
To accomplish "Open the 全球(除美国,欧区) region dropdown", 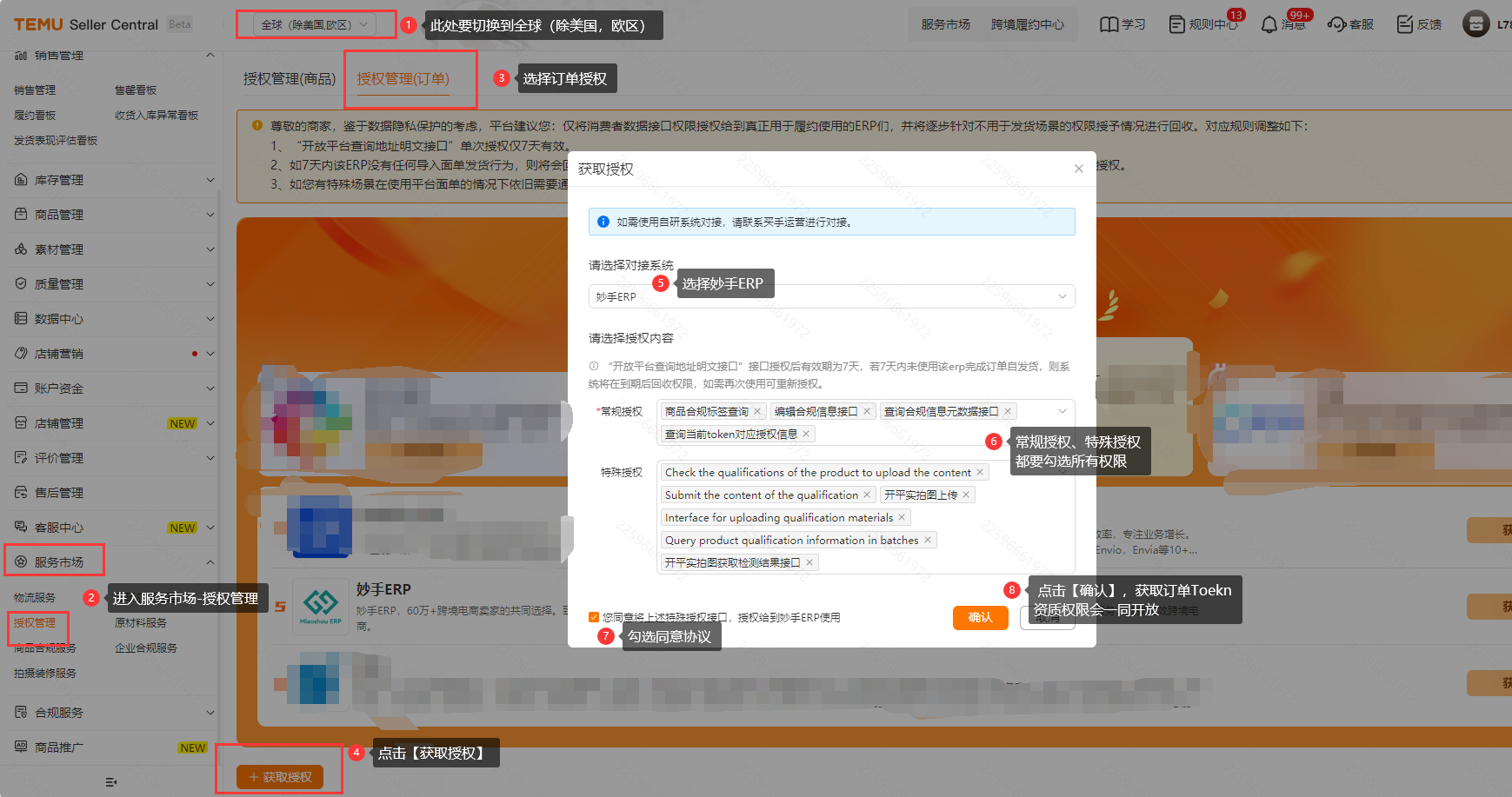I will (x=315, y=24).
